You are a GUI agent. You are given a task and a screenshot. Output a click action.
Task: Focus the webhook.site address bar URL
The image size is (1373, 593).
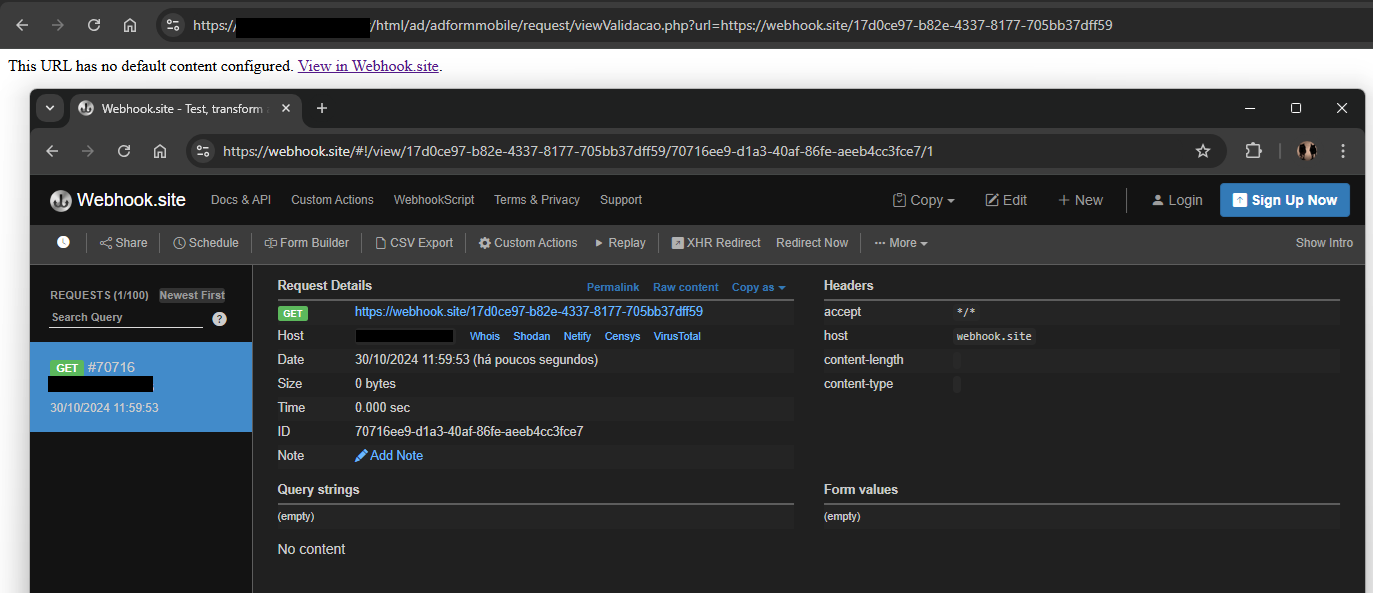578,151
